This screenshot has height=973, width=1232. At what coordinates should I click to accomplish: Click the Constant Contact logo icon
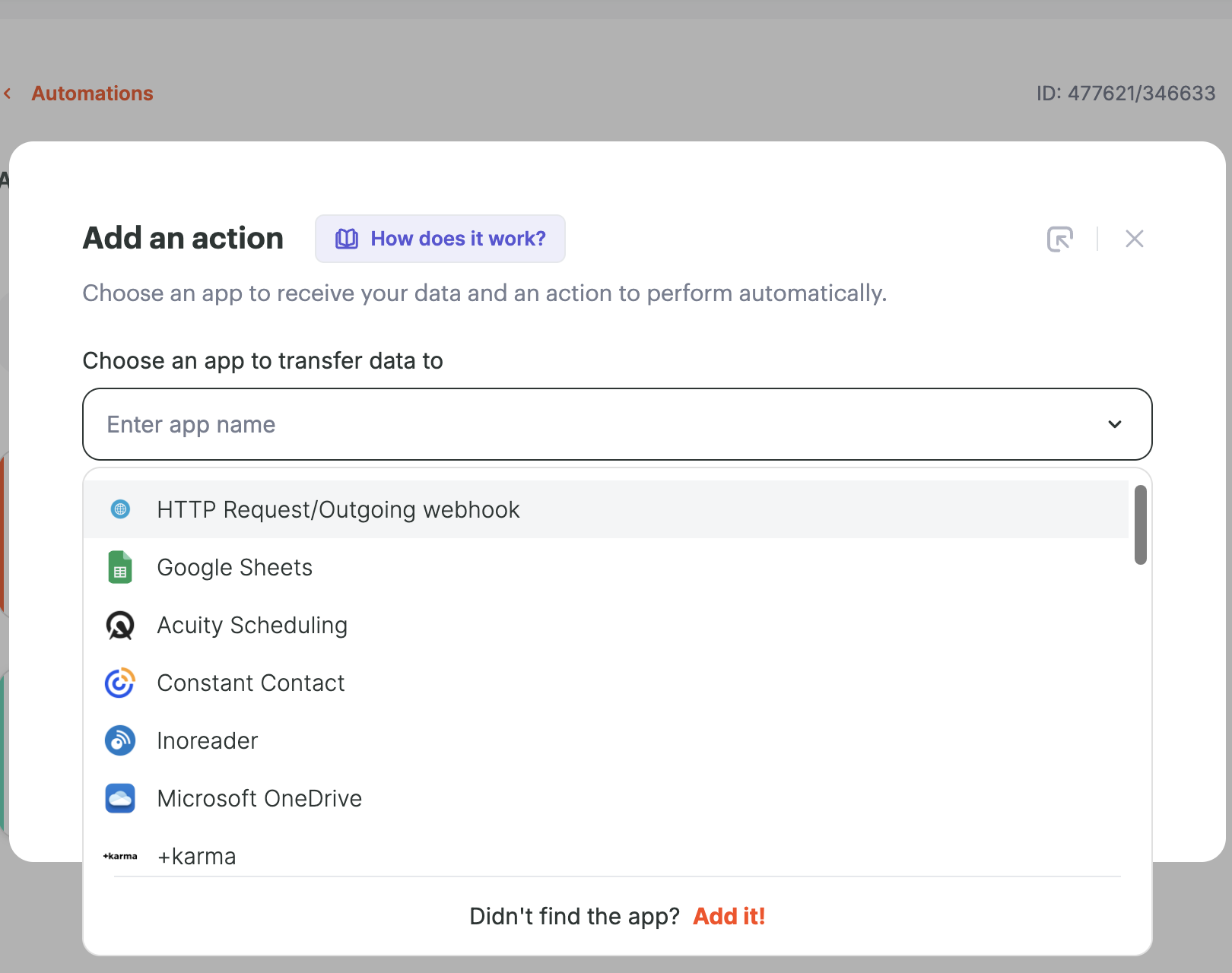click(120, 683)
